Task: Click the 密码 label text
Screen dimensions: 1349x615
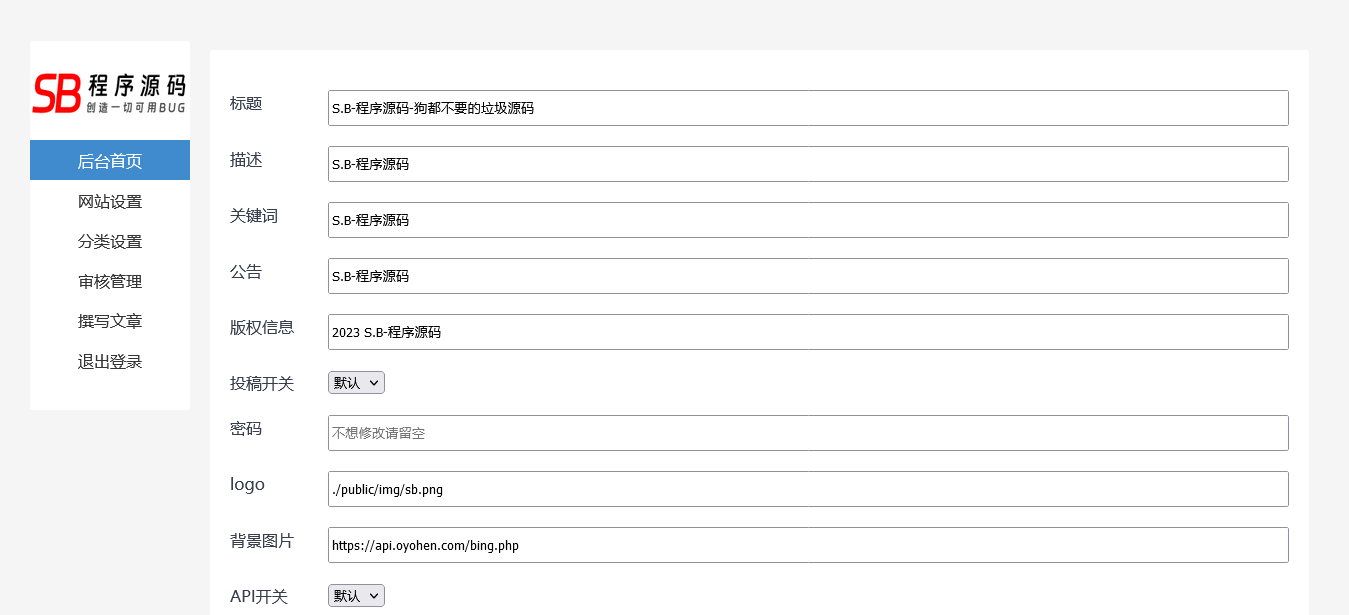Action: (246, 429)
